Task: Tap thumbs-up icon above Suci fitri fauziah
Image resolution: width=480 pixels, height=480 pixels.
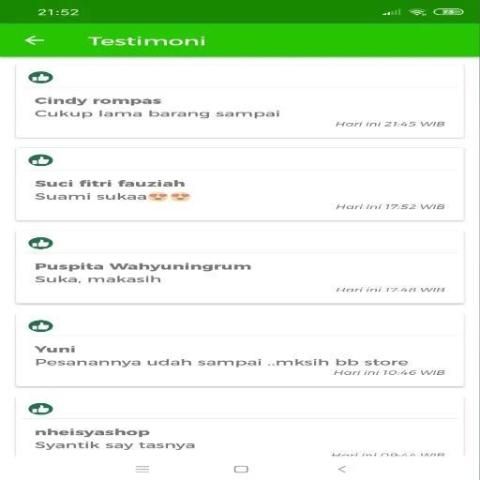Action: pyautogui.click(x=41, y=160)
